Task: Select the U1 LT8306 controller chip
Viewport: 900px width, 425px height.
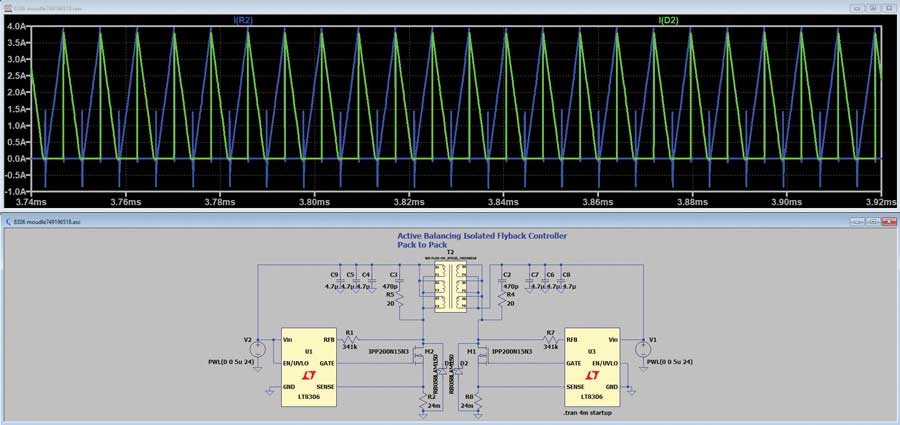Action: (307, 366)
